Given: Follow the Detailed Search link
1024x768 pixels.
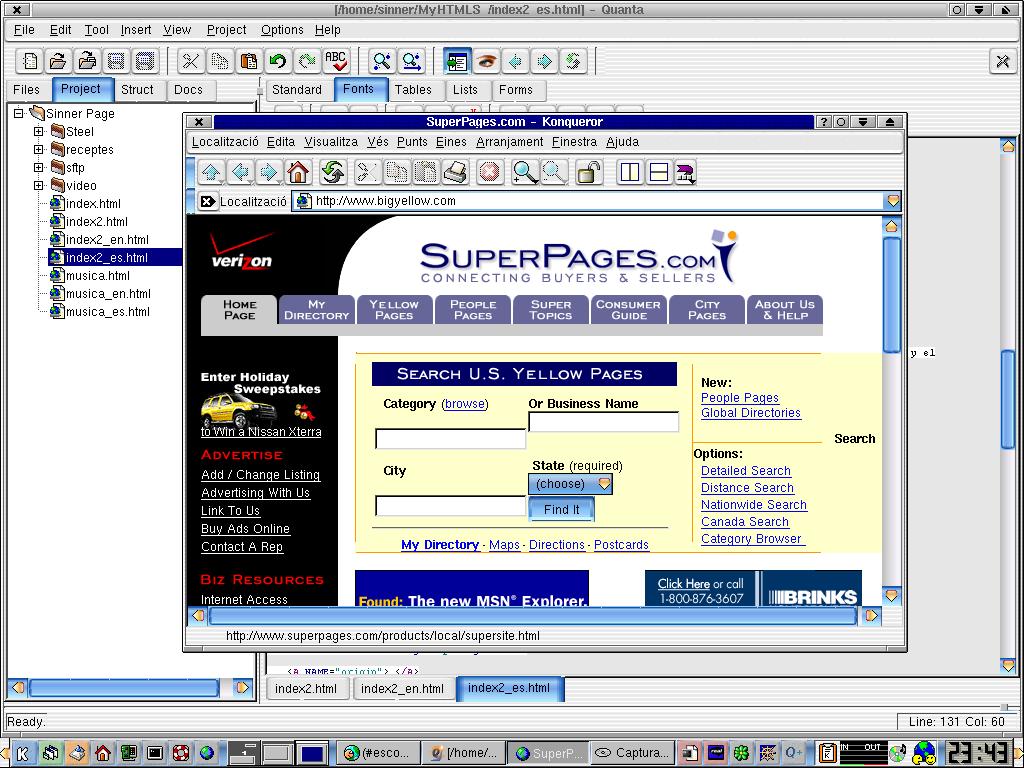Looking at the screenshot, I should click(x=746, y=471).
